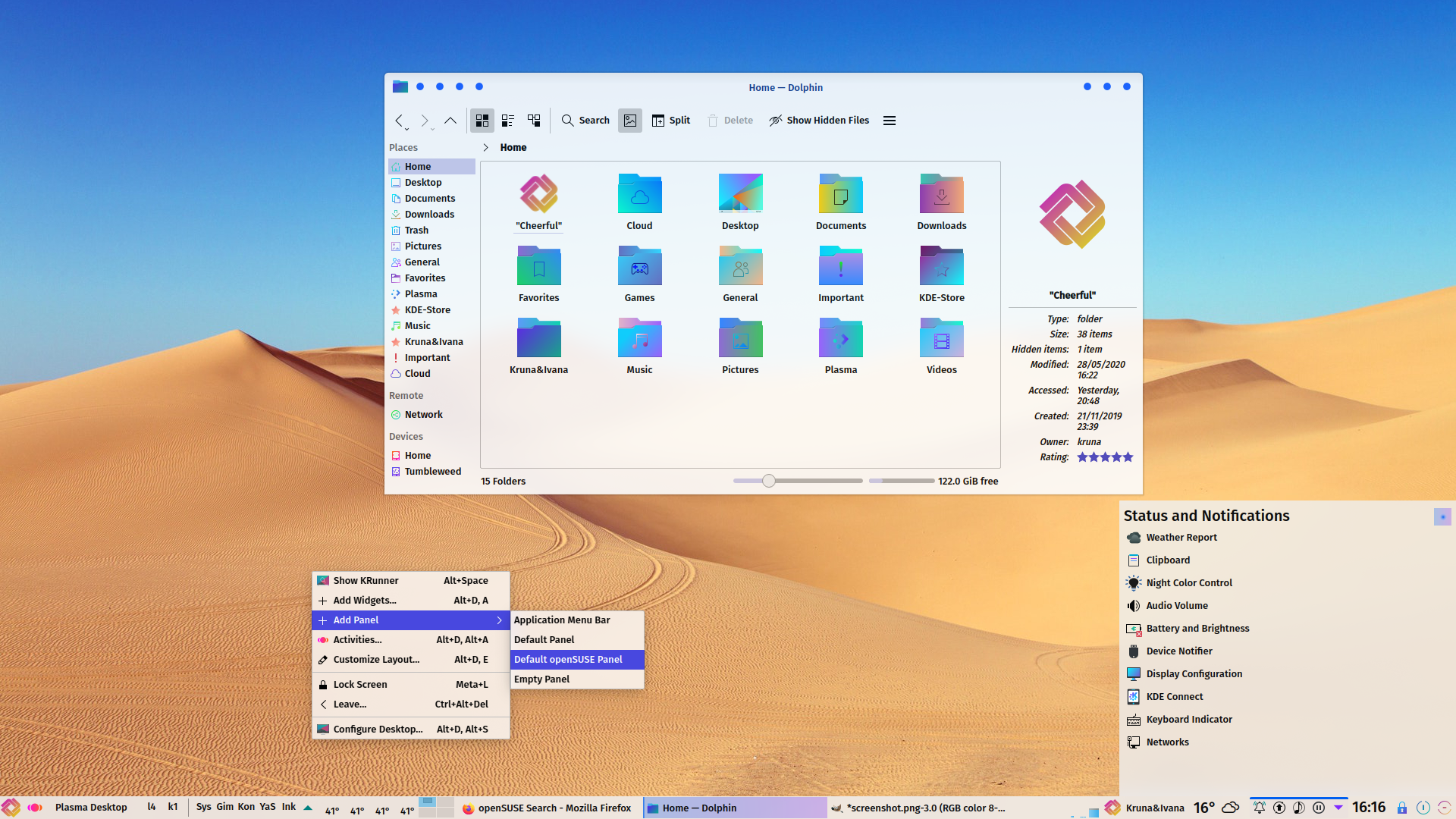Click the greyed Delete button in toolbar
This screenshot has width=1456, height=819.
tap(730, 121)
